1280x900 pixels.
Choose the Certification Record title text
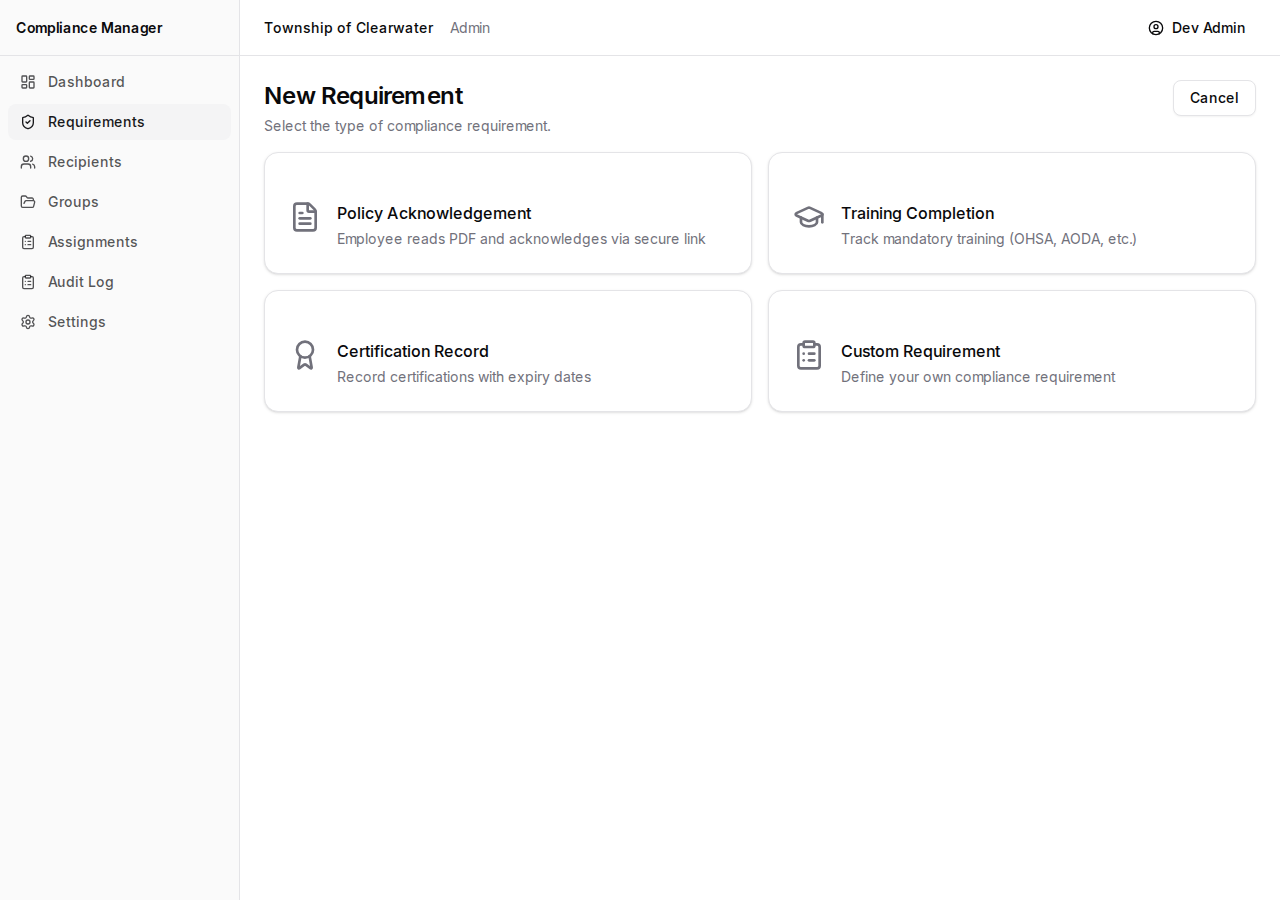(413, 351)
